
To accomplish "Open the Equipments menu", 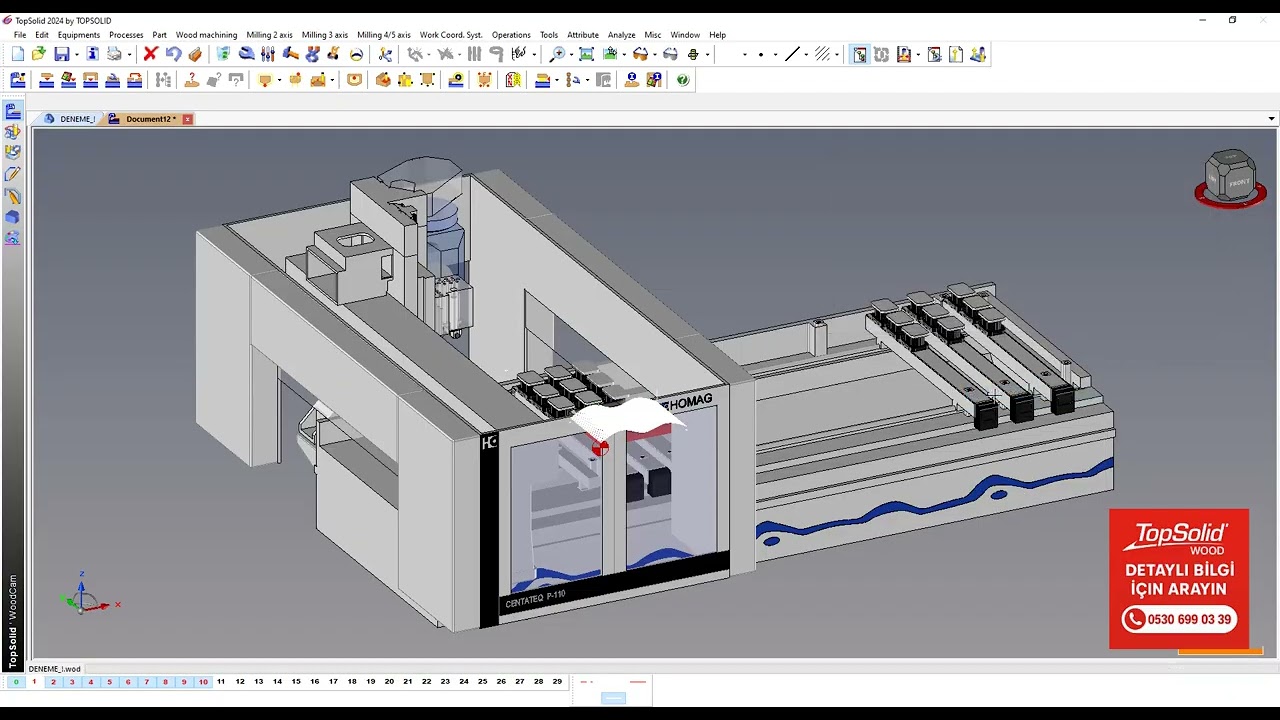I will coord(79,35).
